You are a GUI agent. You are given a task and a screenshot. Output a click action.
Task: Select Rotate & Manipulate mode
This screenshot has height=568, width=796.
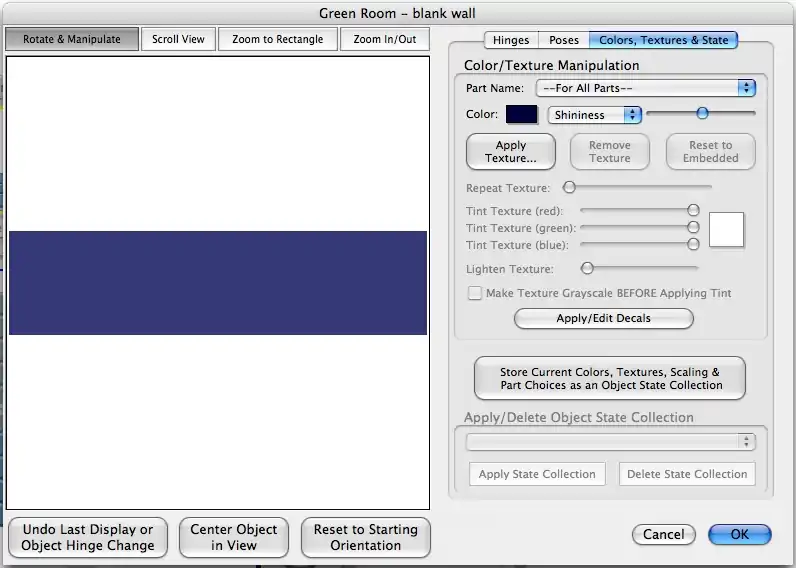point(72,39)
